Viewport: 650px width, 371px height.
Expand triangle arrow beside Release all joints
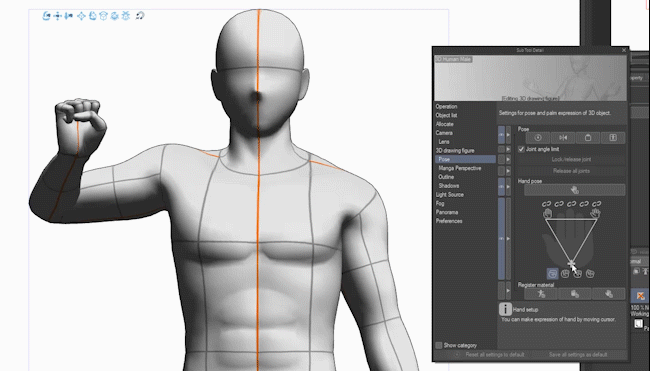click(x=509, y=171)
